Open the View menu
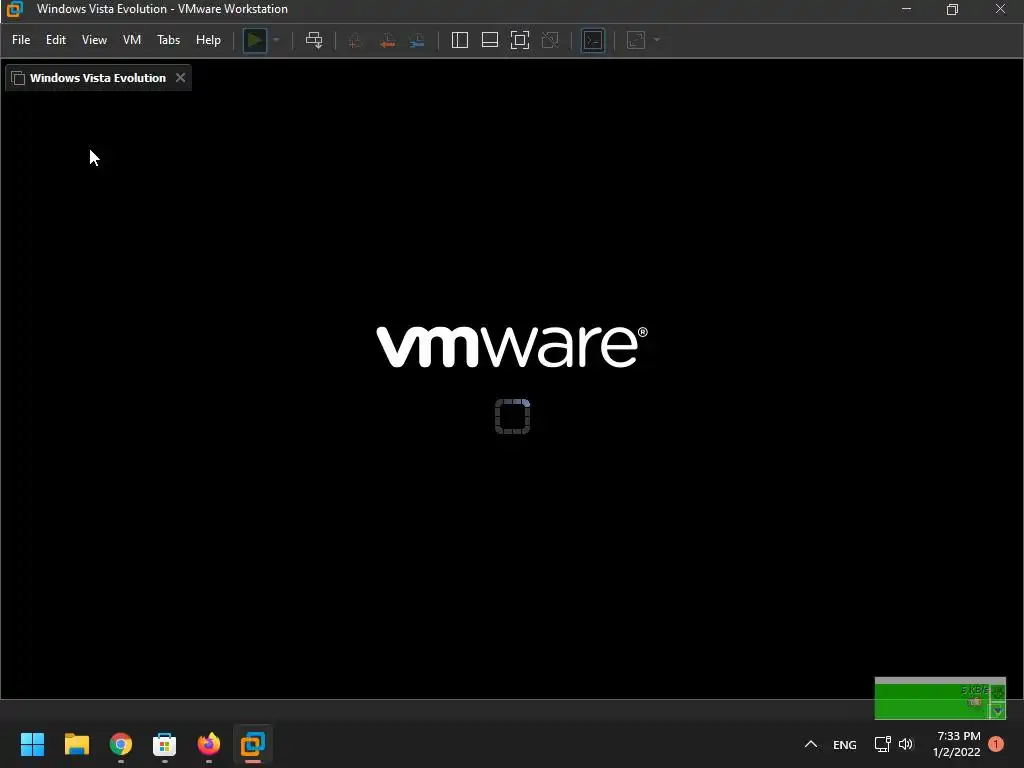The width and height of the screenshot is (1024, 768). 94,40
